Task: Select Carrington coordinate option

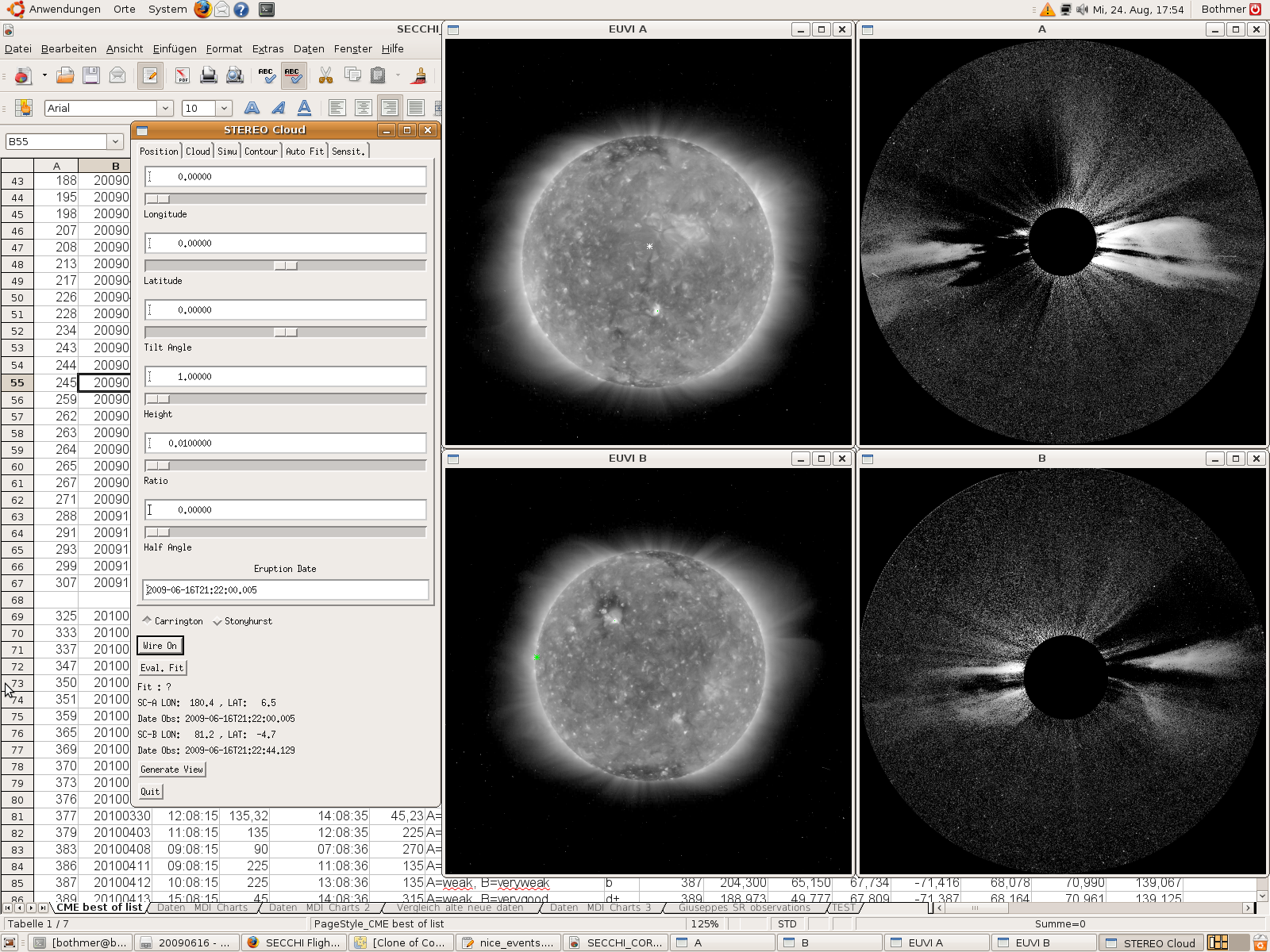Action: click(172, 621)
